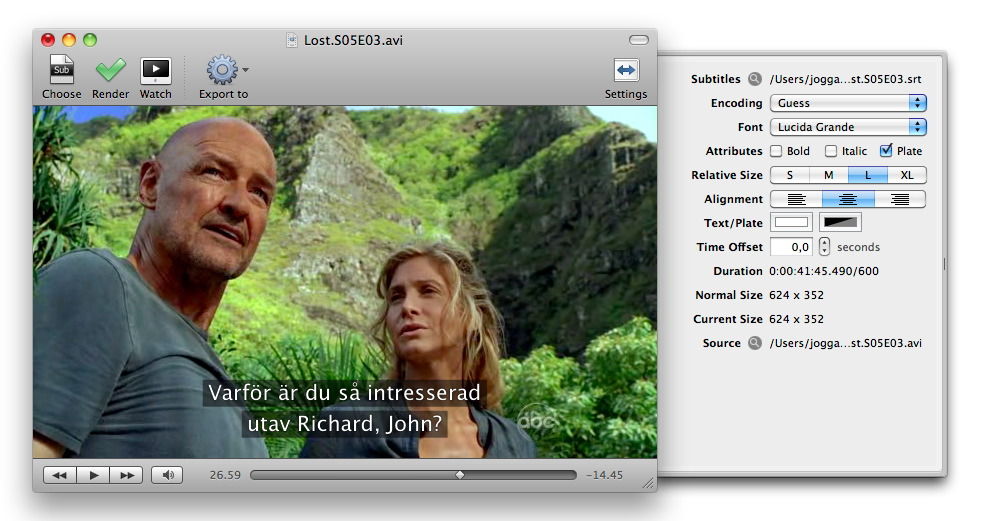Set relative size to XL
983x521 pixels.
907,175
